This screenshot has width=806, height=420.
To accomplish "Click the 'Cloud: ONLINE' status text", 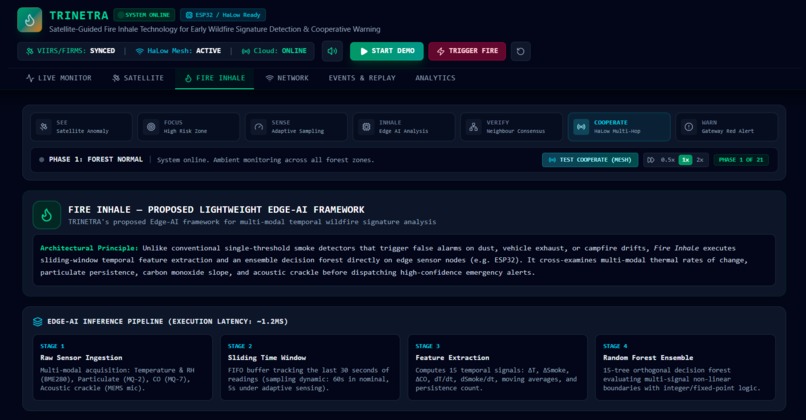I will click(x=280, y=51).
